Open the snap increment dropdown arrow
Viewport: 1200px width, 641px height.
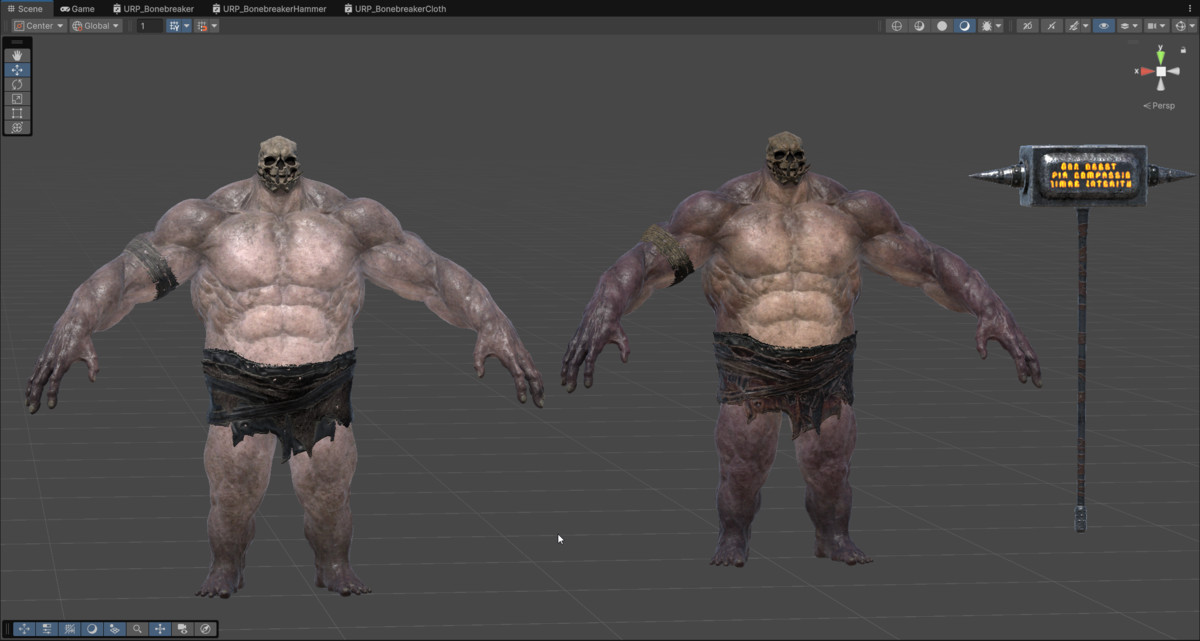[214, 26]
